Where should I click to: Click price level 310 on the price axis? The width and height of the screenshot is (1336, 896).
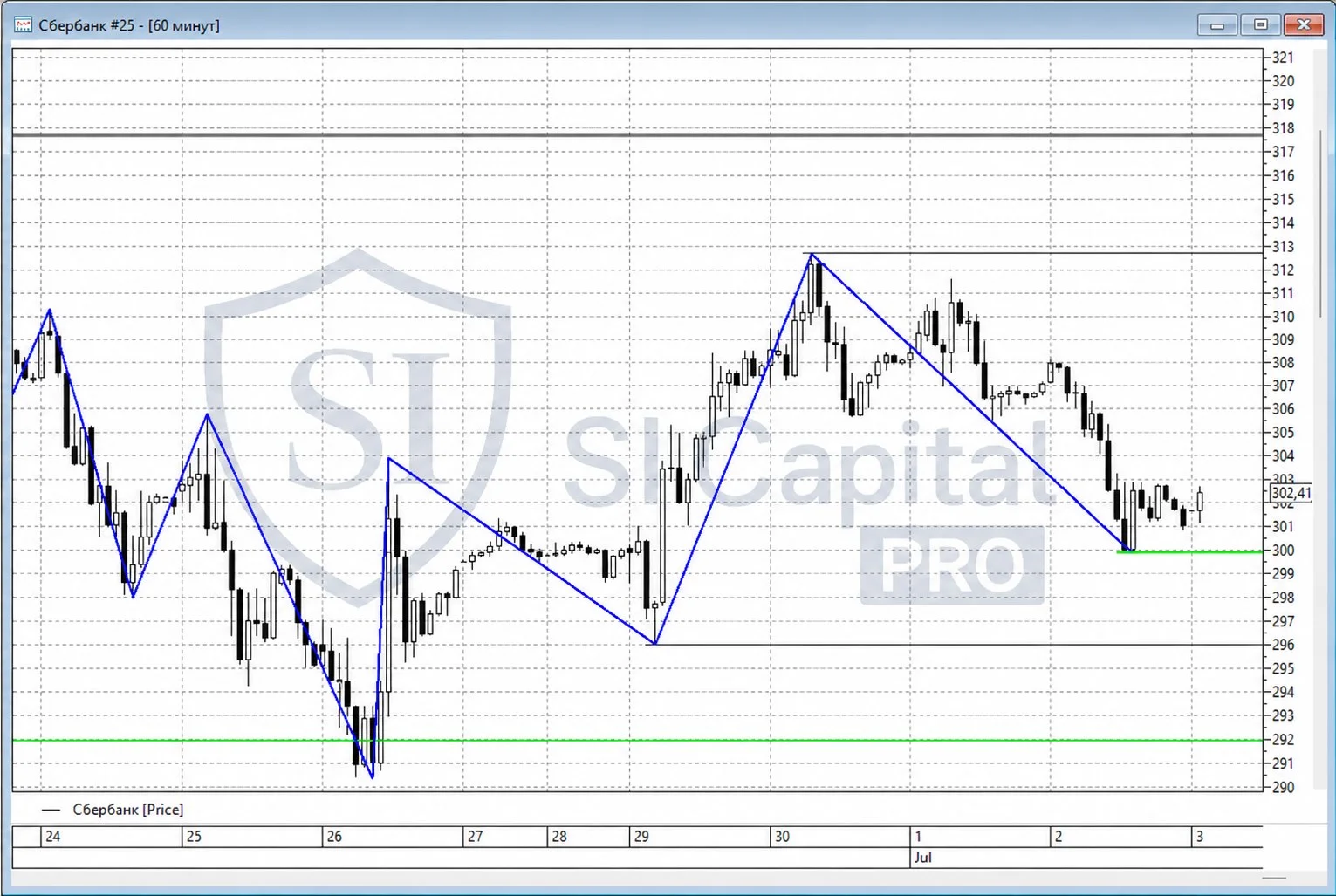[1283, 317]
